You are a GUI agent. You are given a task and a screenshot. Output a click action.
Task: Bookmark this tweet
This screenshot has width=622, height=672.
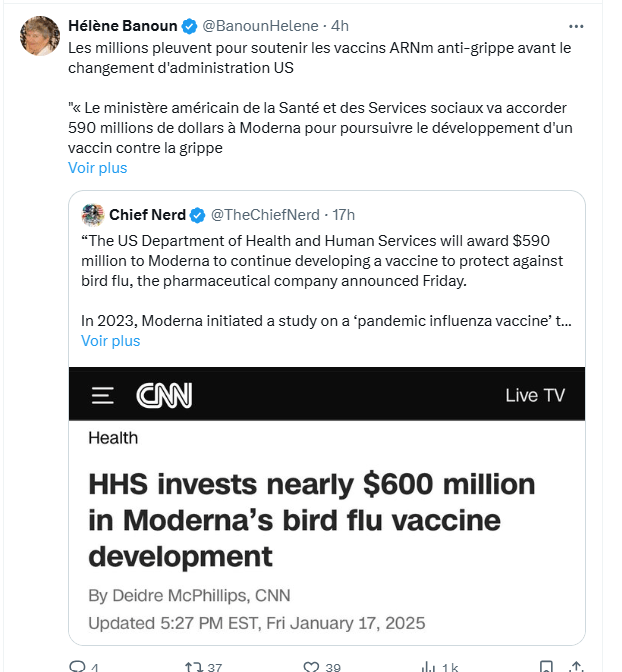546,665
